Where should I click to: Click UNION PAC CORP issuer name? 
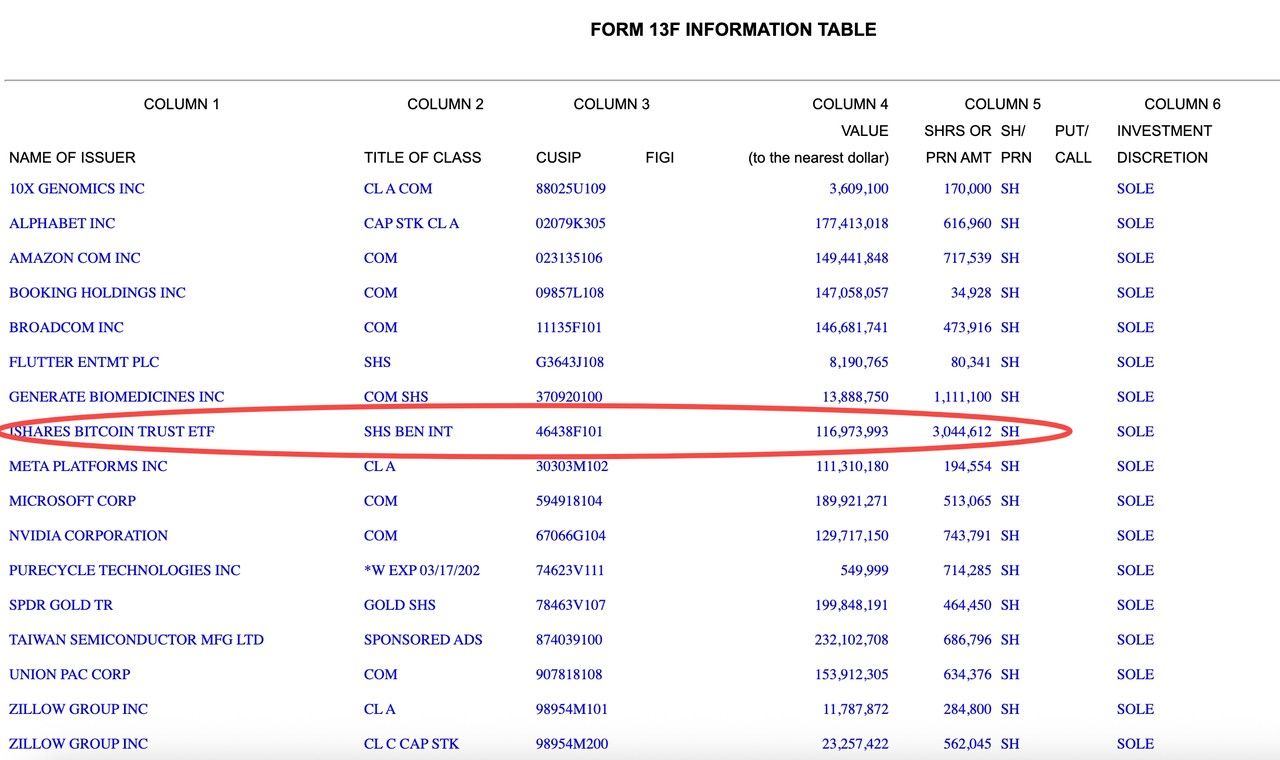(x=70, y=674)
